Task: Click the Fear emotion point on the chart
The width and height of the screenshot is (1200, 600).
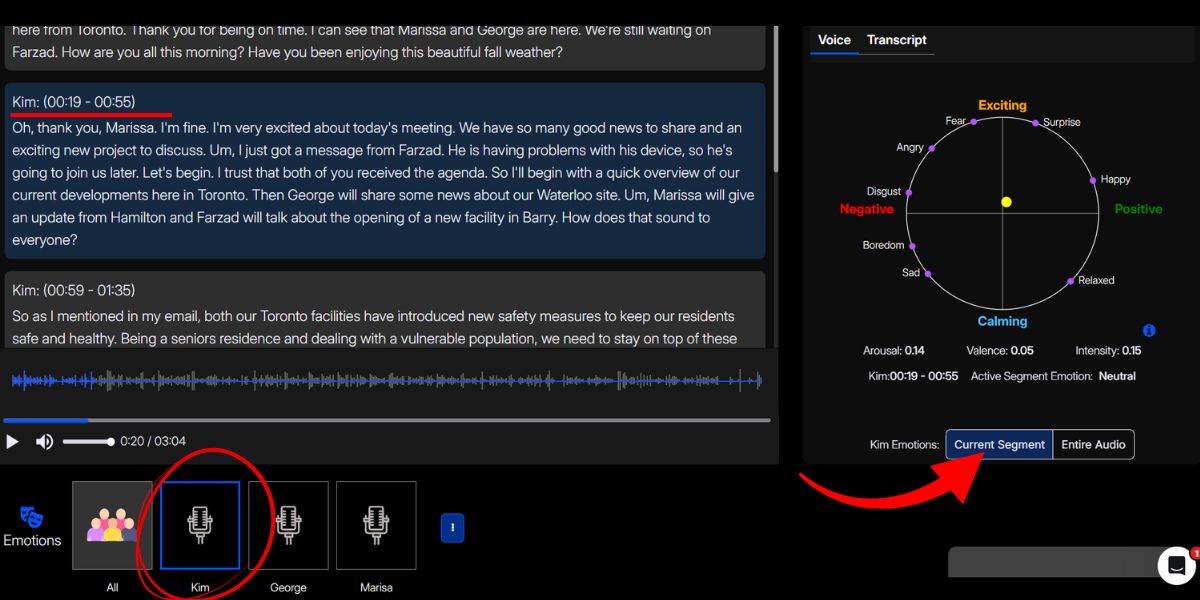Action: [x=973, y=121]
